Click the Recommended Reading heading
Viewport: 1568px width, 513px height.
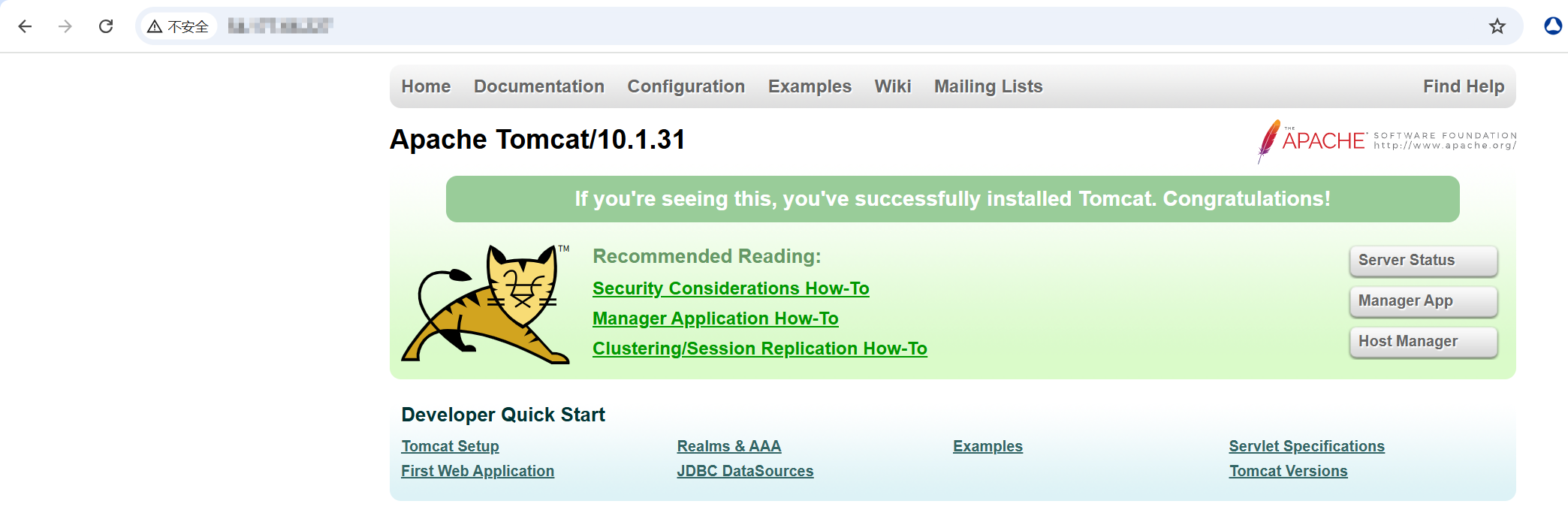point(707,256)
